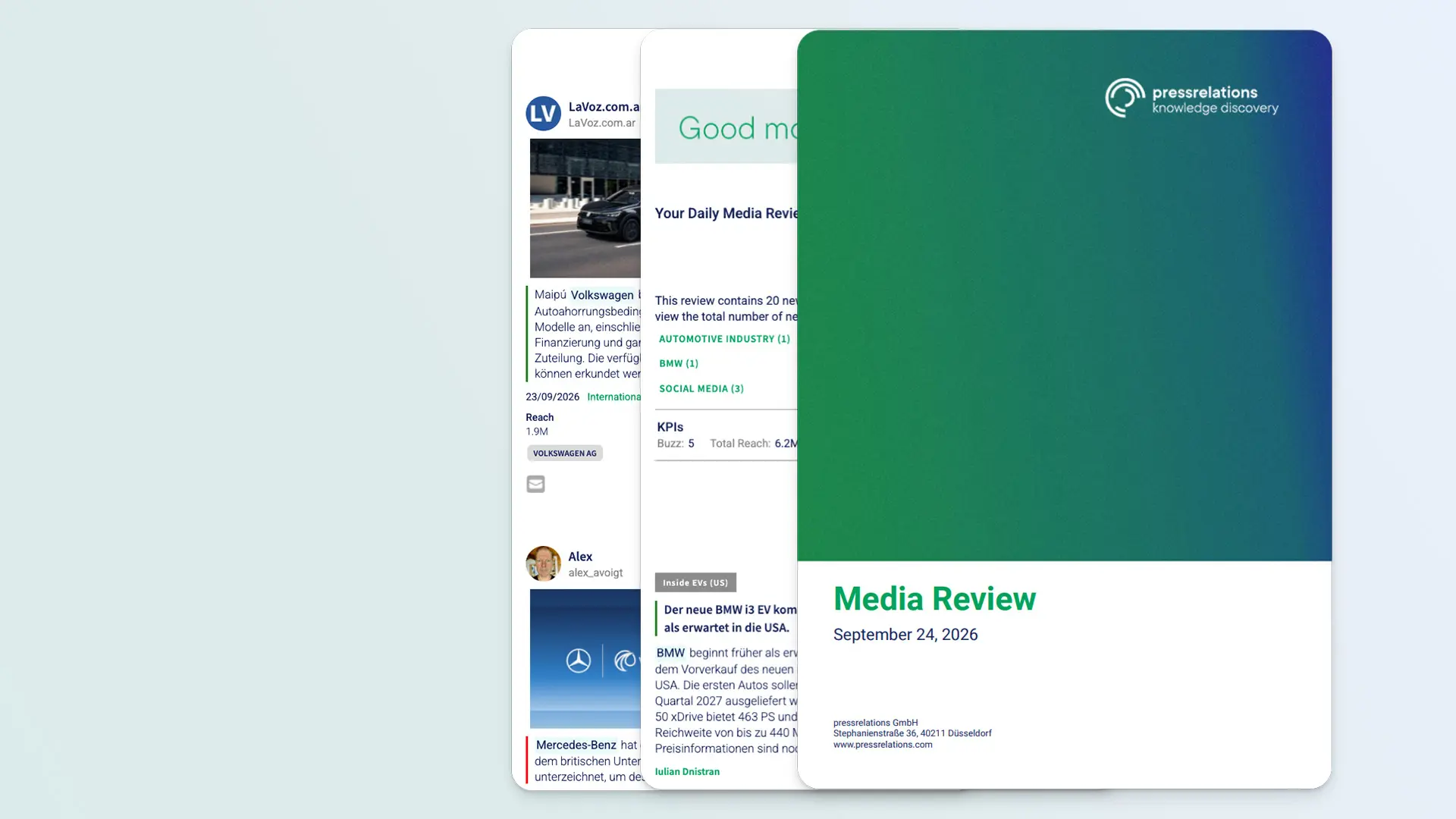Click the date 'September 24, 2026'
The image size is (1456, 819).
pos(905,635)
